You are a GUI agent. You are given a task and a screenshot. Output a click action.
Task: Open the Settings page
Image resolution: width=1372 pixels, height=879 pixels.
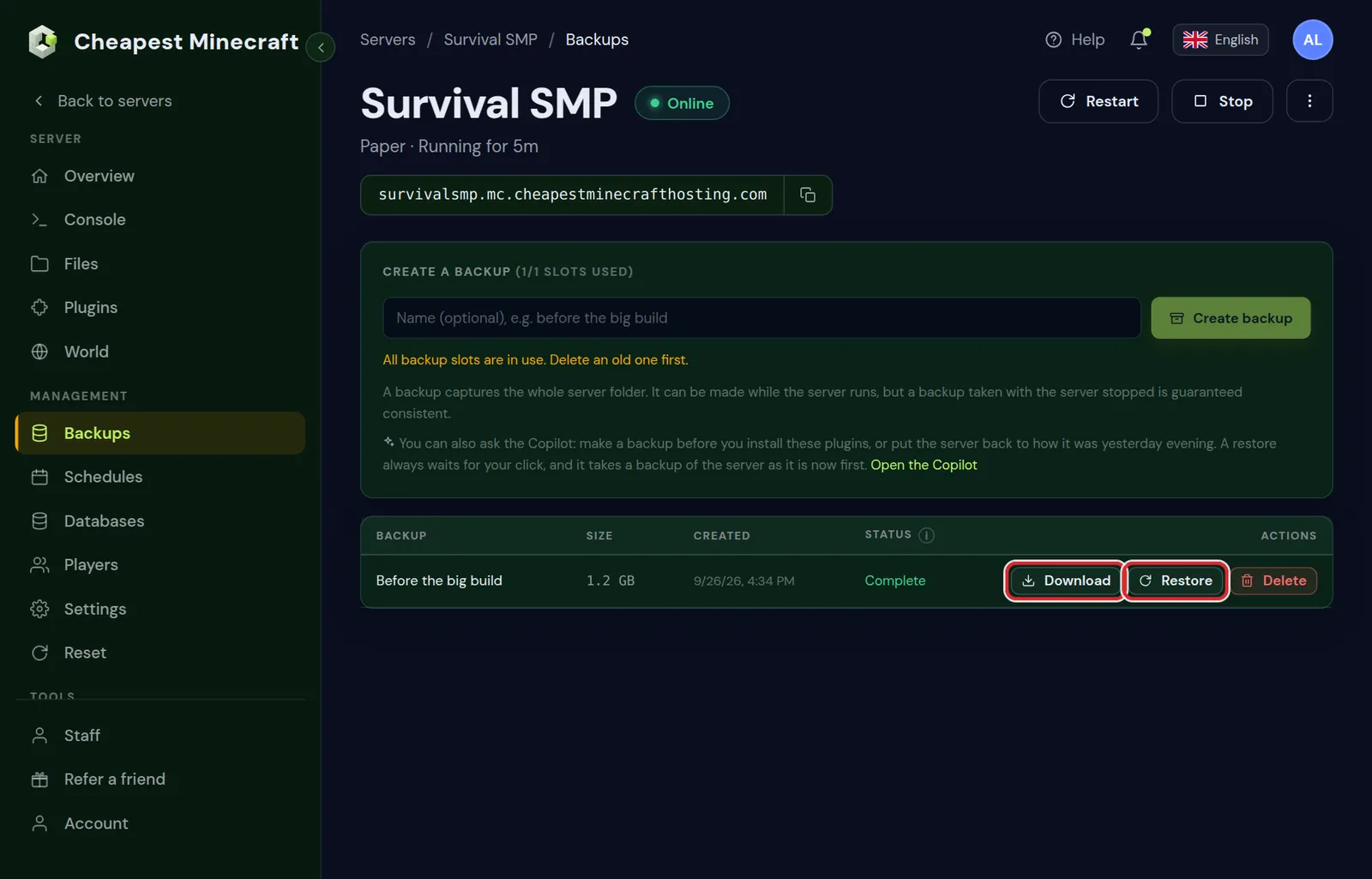(x=160, y=609)
